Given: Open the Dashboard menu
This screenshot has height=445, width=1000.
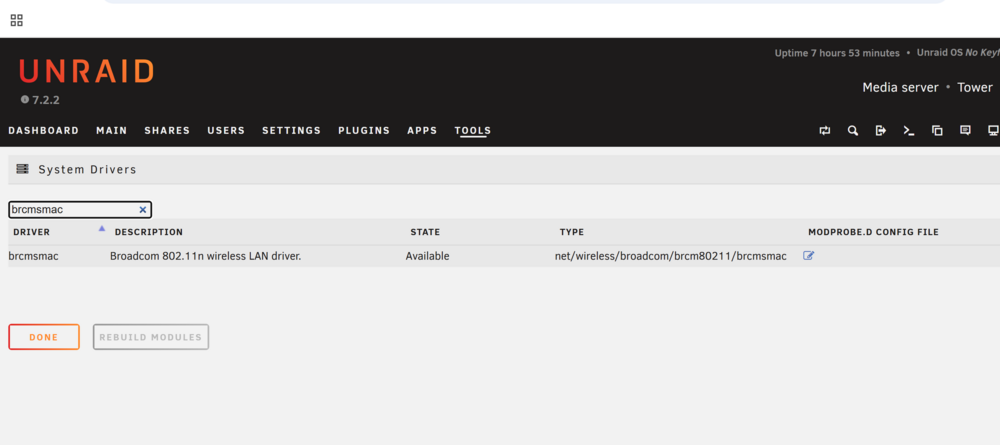Looking at the screenshot, I should 43,131.
